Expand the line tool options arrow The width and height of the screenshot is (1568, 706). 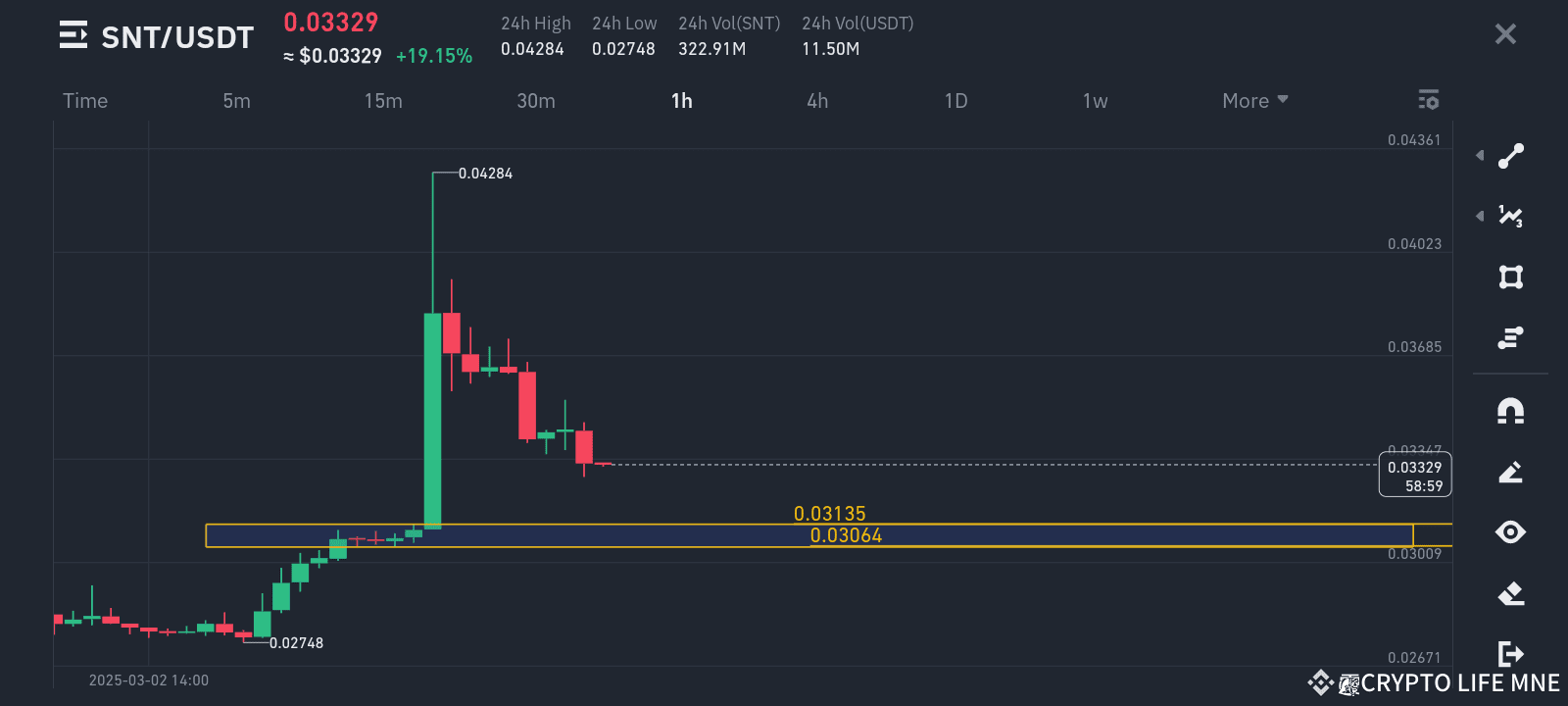(x=1480, y=155)
